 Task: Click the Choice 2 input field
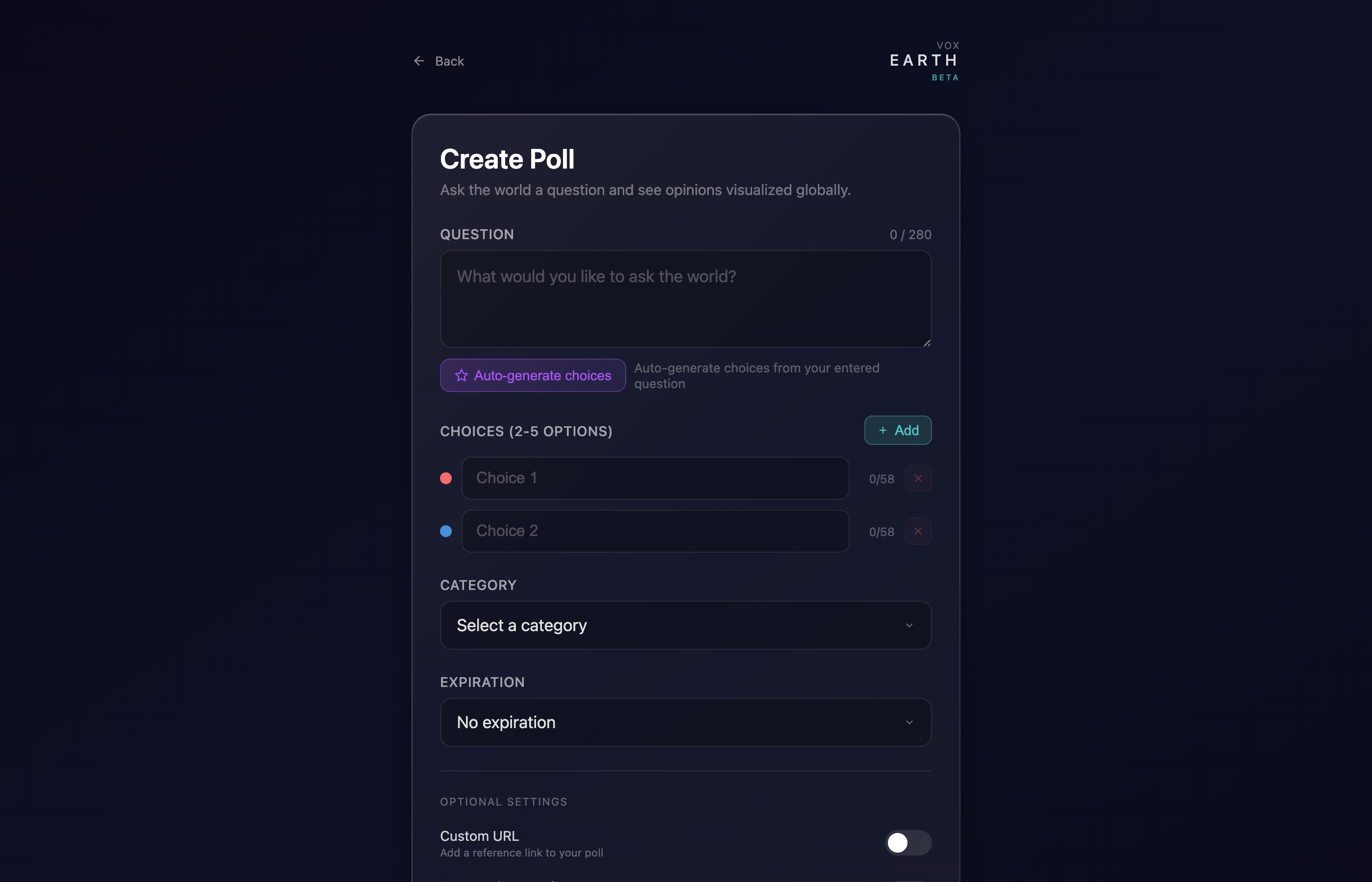coord(655,531)
